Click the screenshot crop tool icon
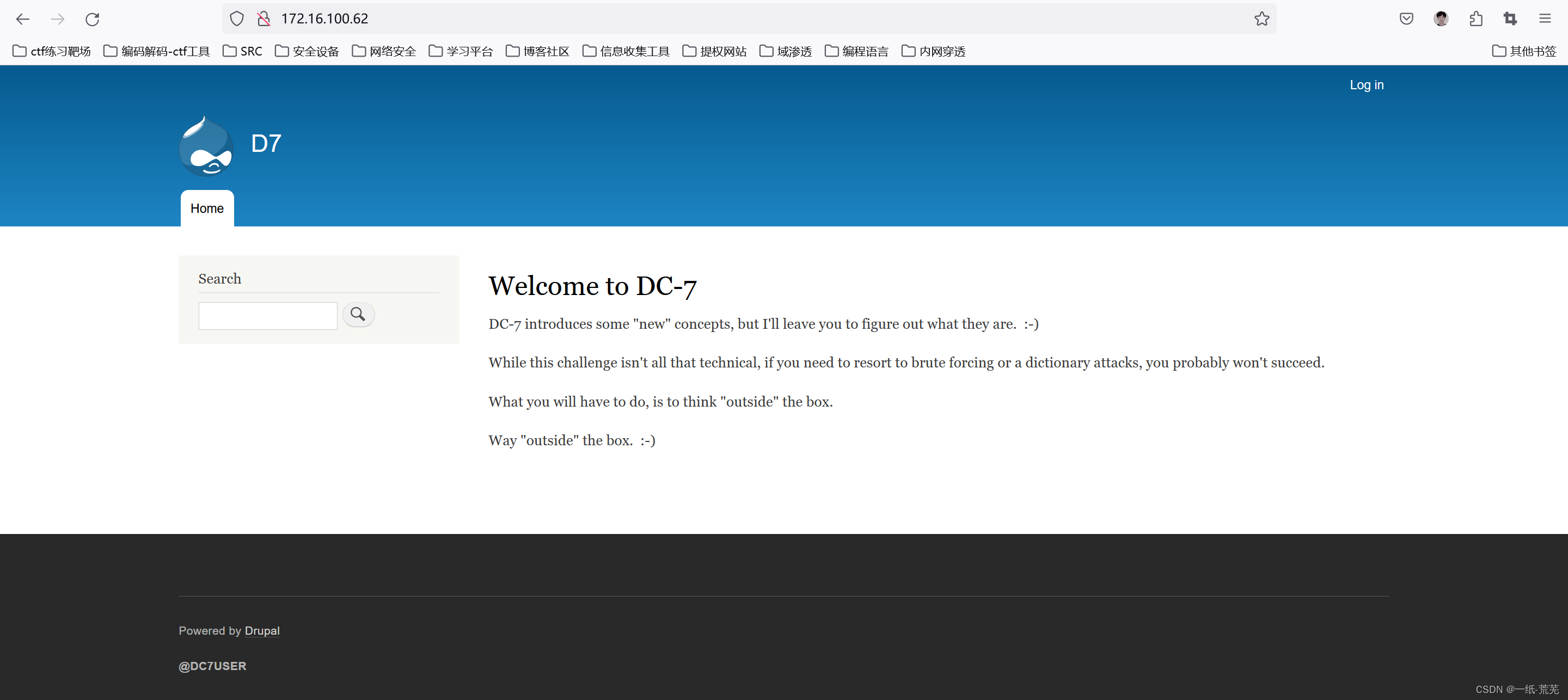 1510,19
